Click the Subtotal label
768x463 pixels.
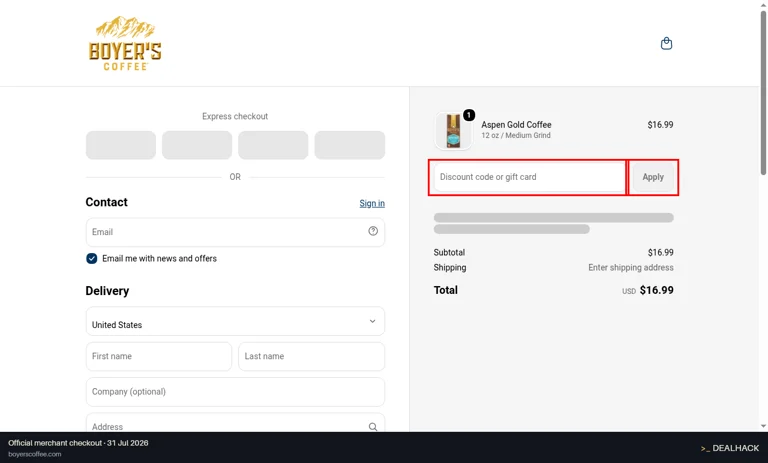pyautogui.click(x=449, y=252)
